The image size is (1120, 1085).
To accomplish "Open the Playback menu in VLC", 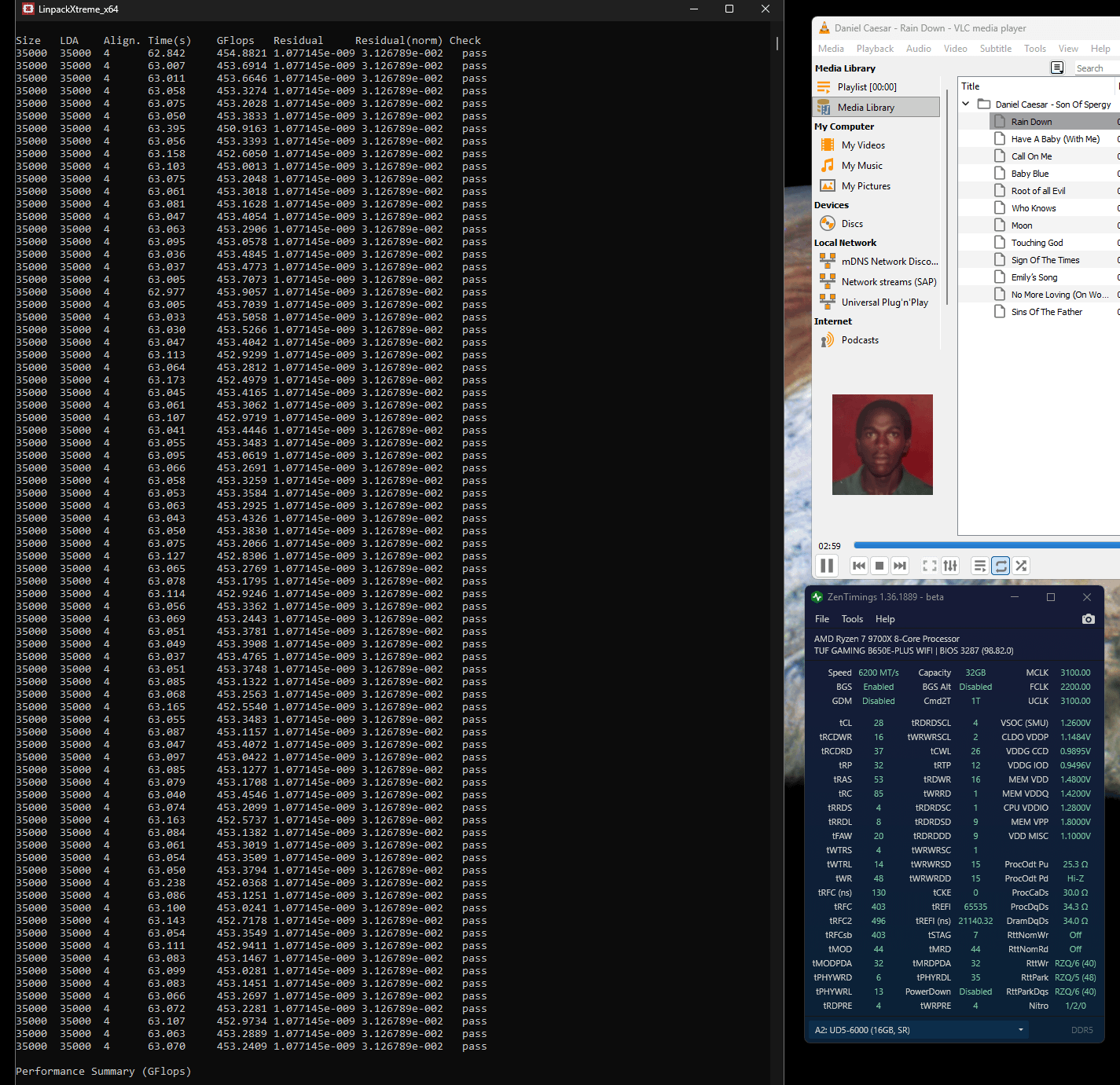I will pyautogui.click(x=875, y=49).
